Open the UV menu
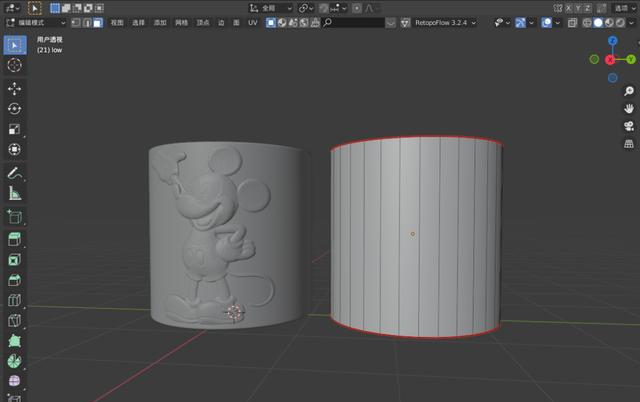Screen dimensions: 640x402 pos(252,22)
